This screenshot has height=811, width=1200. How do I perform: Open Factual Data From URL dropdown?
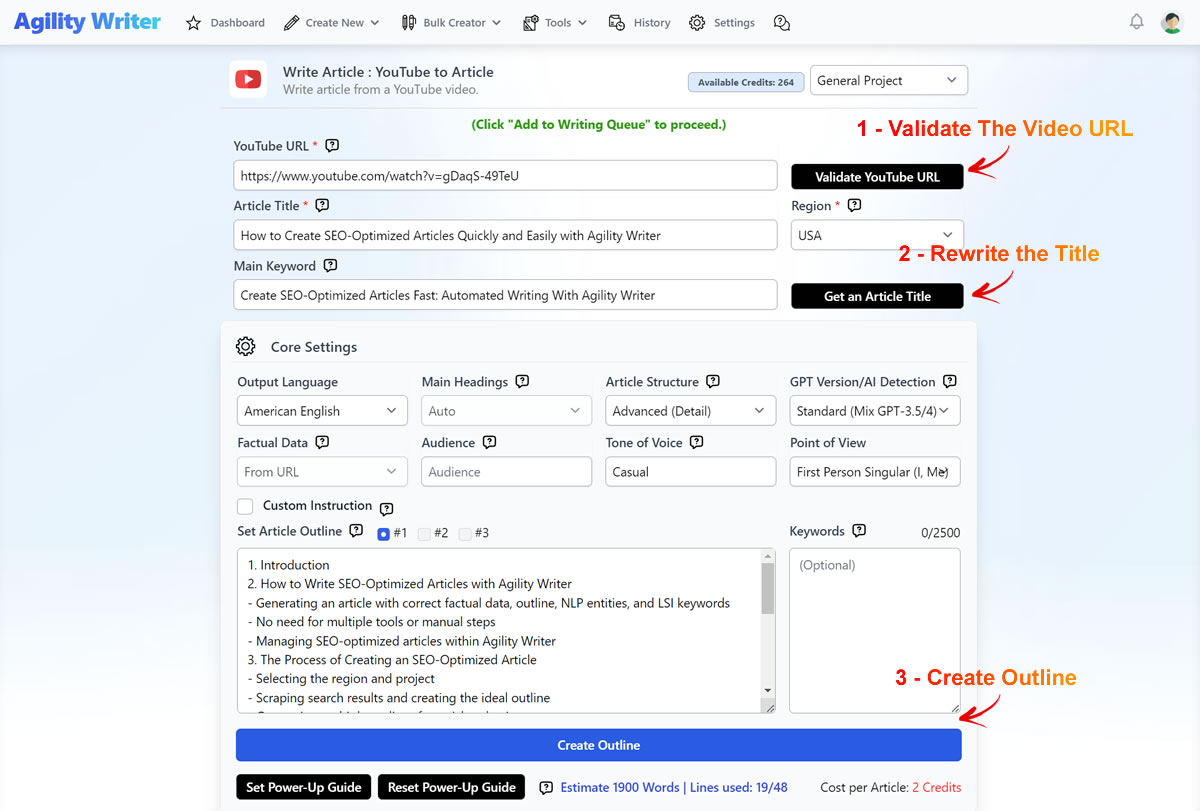tap(322, 472)
